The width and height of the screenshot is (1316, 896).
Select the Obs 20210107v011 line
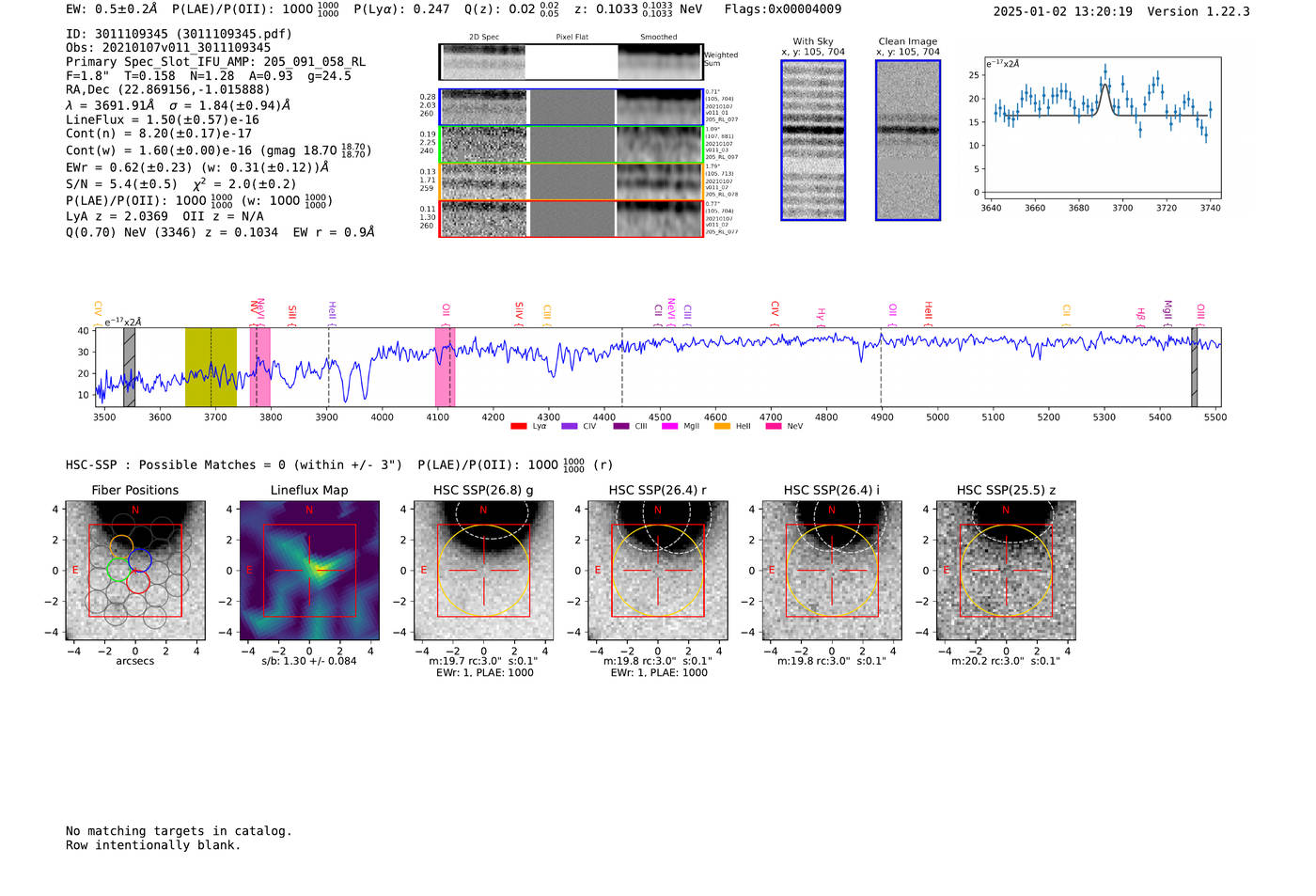point(168,48)
